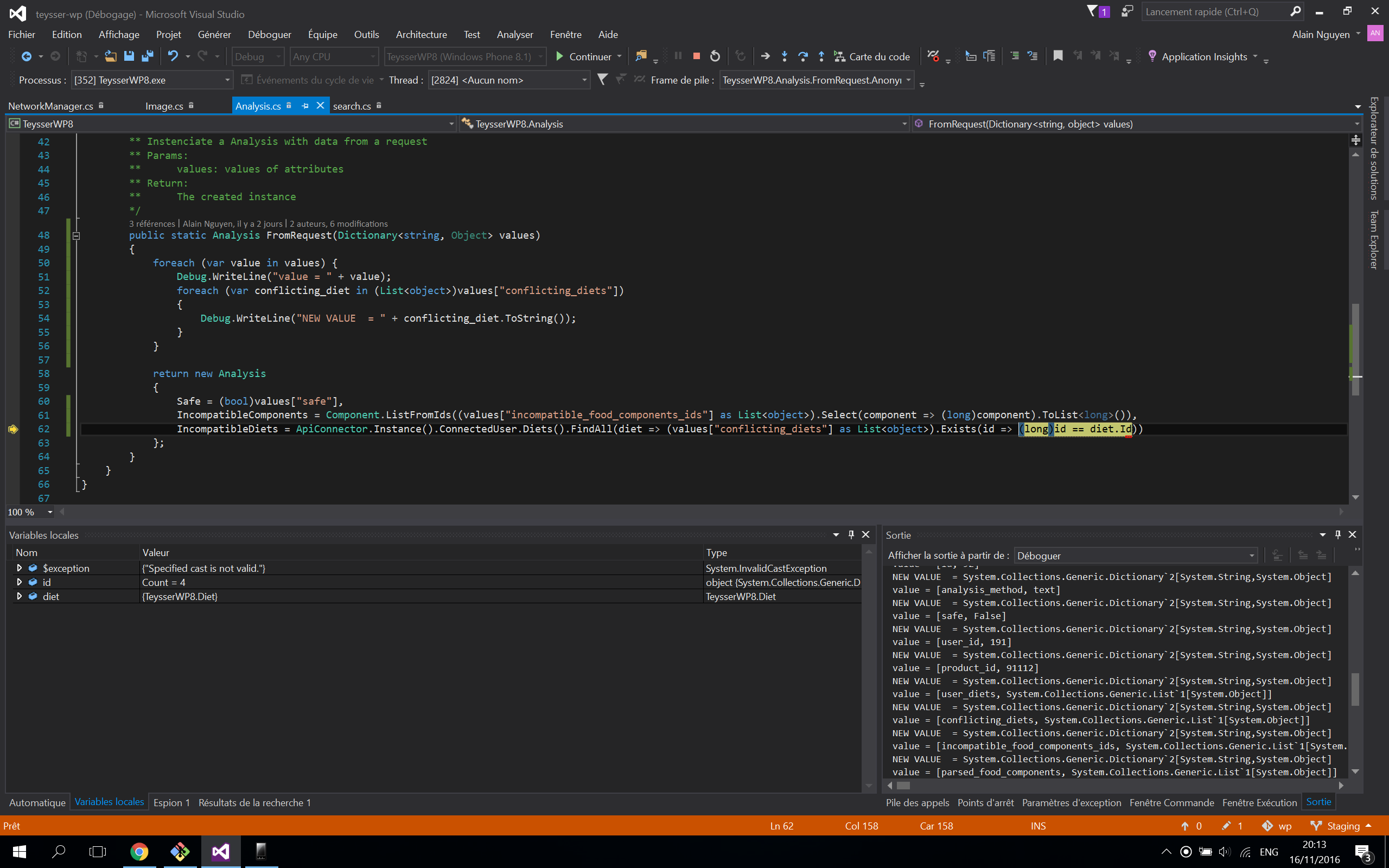Click the feedback icon next to quick launch

1127,11
